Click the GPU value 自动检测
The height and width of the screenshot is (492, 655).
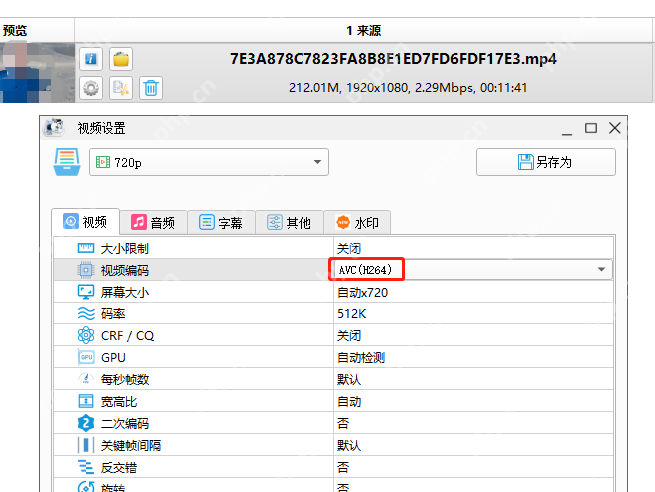pos(361,358)
